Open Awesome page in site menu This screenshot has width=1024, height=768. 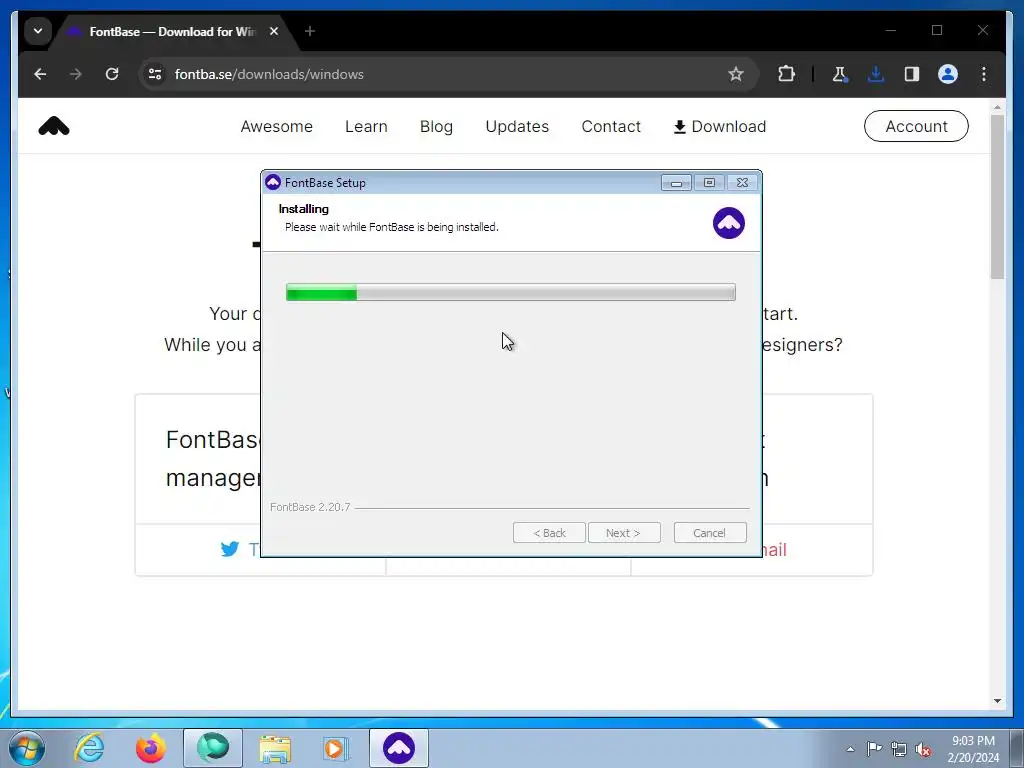tap(276, 127)
